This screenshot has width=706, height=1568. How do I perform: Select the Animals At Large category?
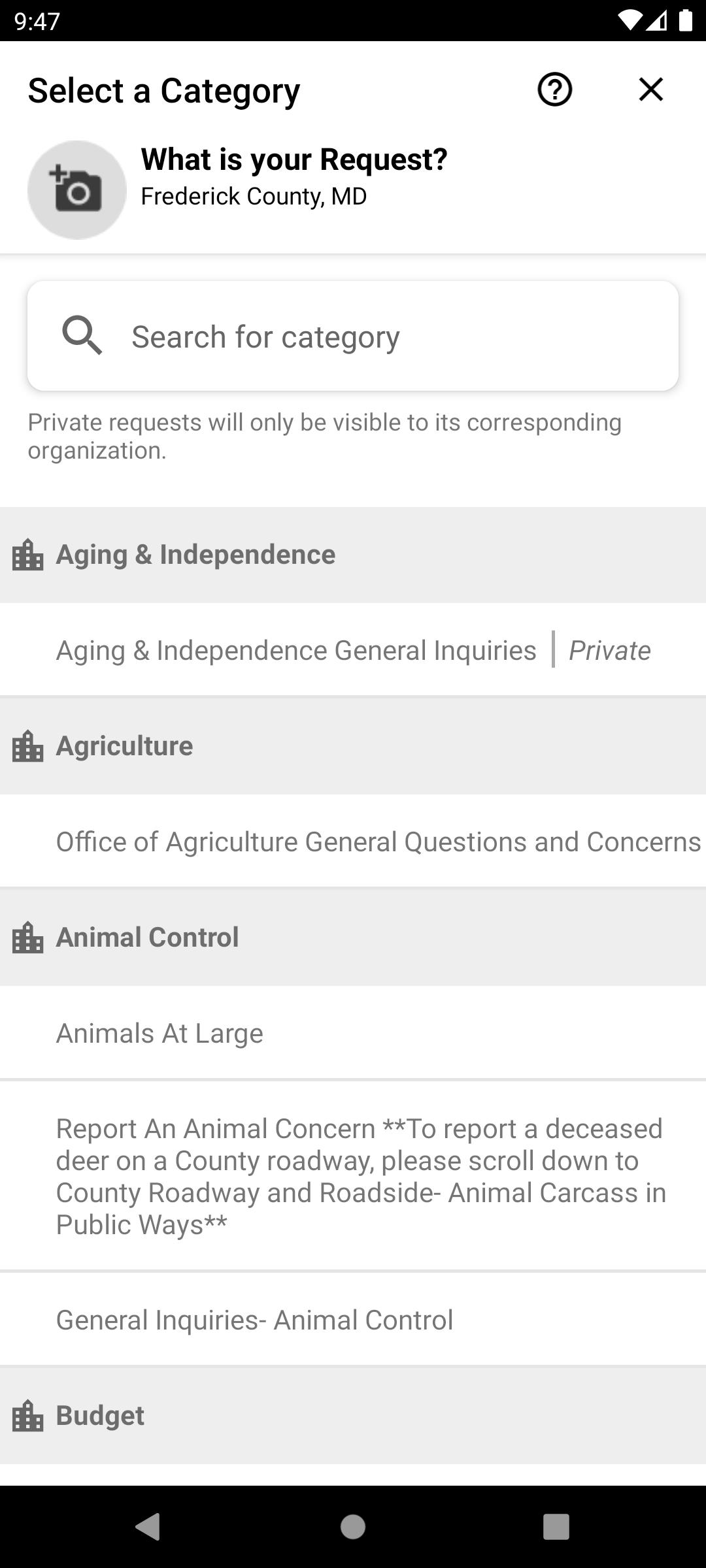point(160,1033)
